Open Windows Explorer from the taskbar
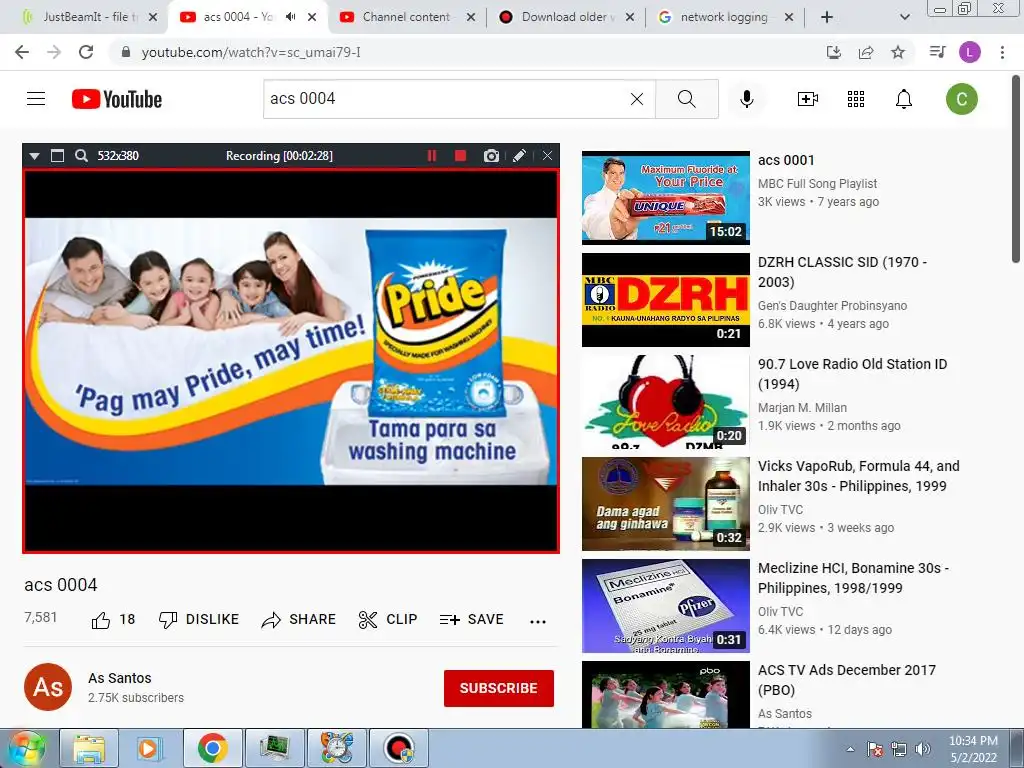Screen dimensions: 1024x768 89,748
